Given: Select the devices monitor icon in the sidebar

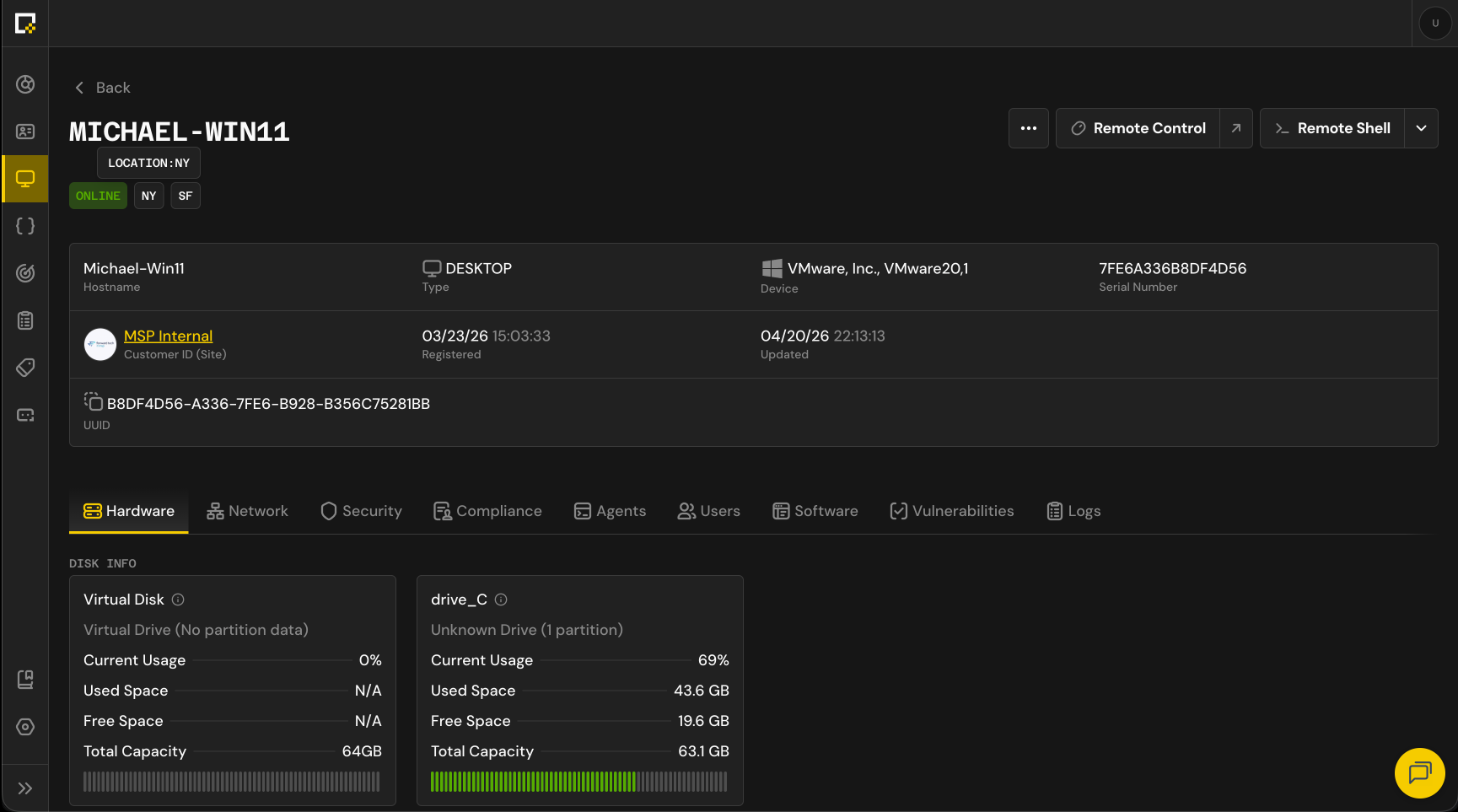Looking at the screenshot, I should [25, 179].
